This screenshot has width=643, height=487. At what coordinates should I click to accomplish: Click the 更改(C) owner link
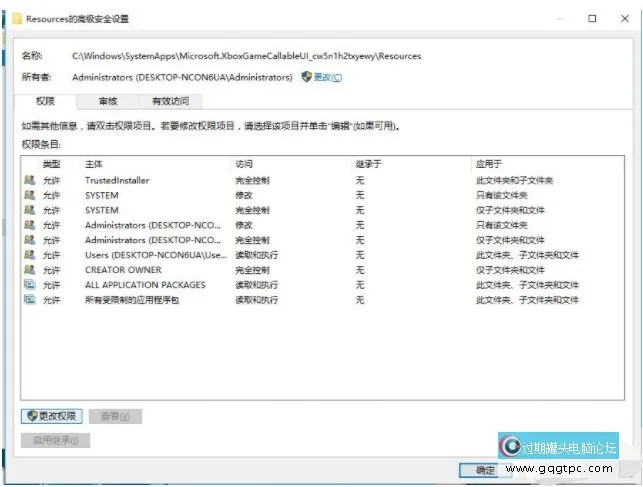(328, 77)
